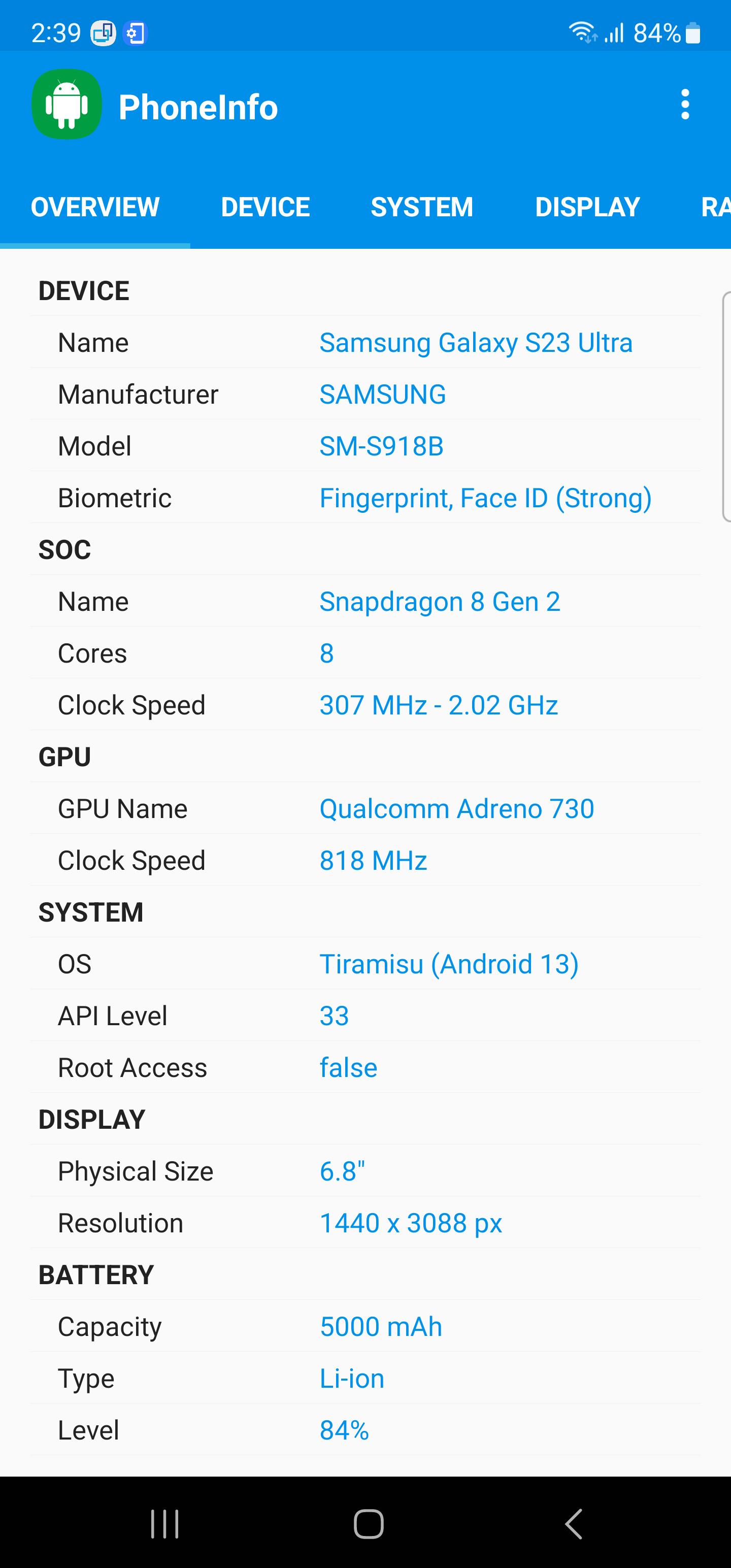This screenshot has height=1568, width=731.
Task: Select the Tiramisu (Android 13) OS entry
Action: coord(449,964)
